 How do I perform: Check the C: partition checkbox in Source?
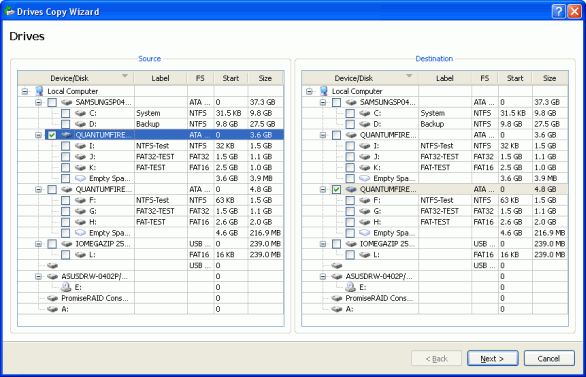pos(65,113)
